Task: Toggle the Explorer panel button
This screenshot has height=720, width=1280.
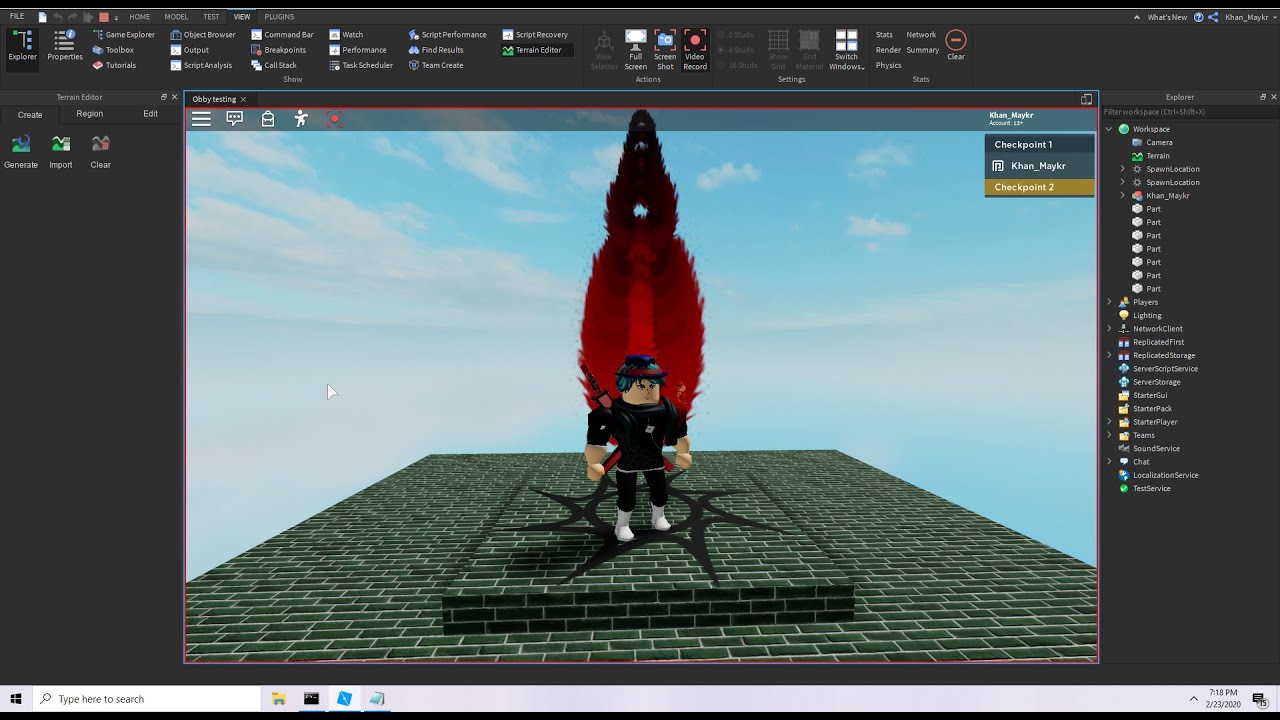Action: coord(22,46)
